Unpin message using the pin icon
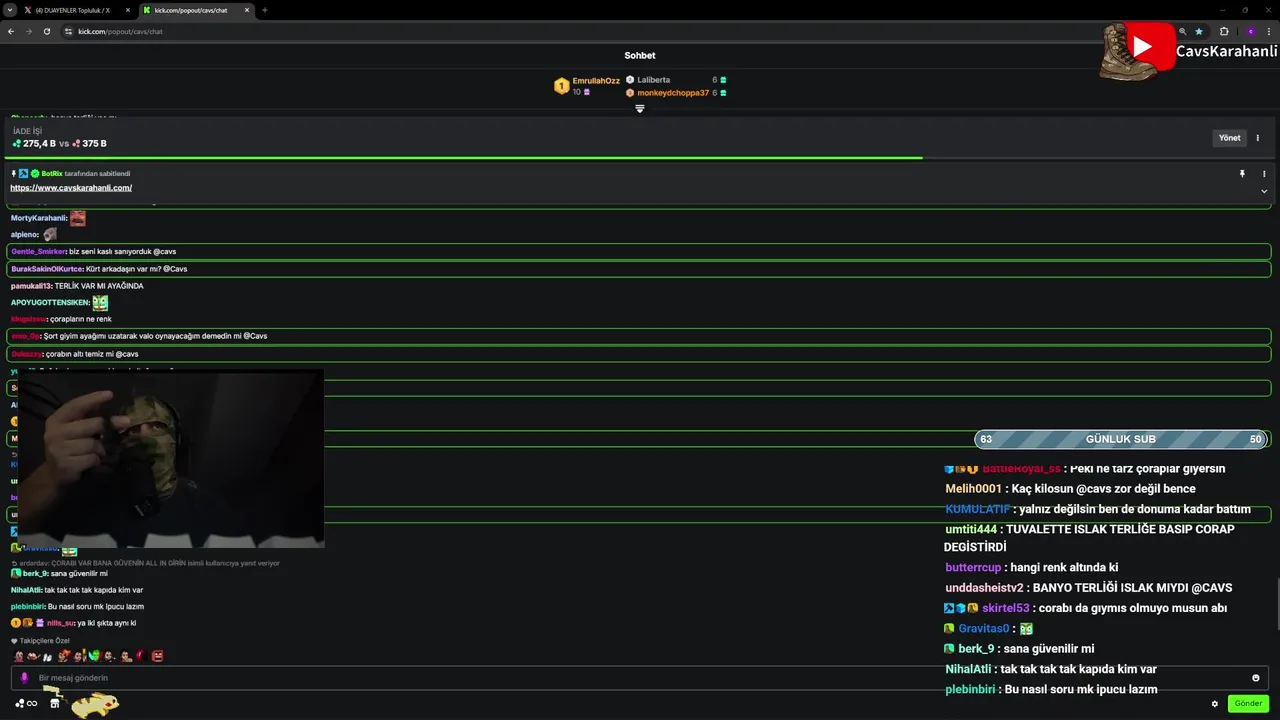 pyautogui.click(x=1242, y=174)
